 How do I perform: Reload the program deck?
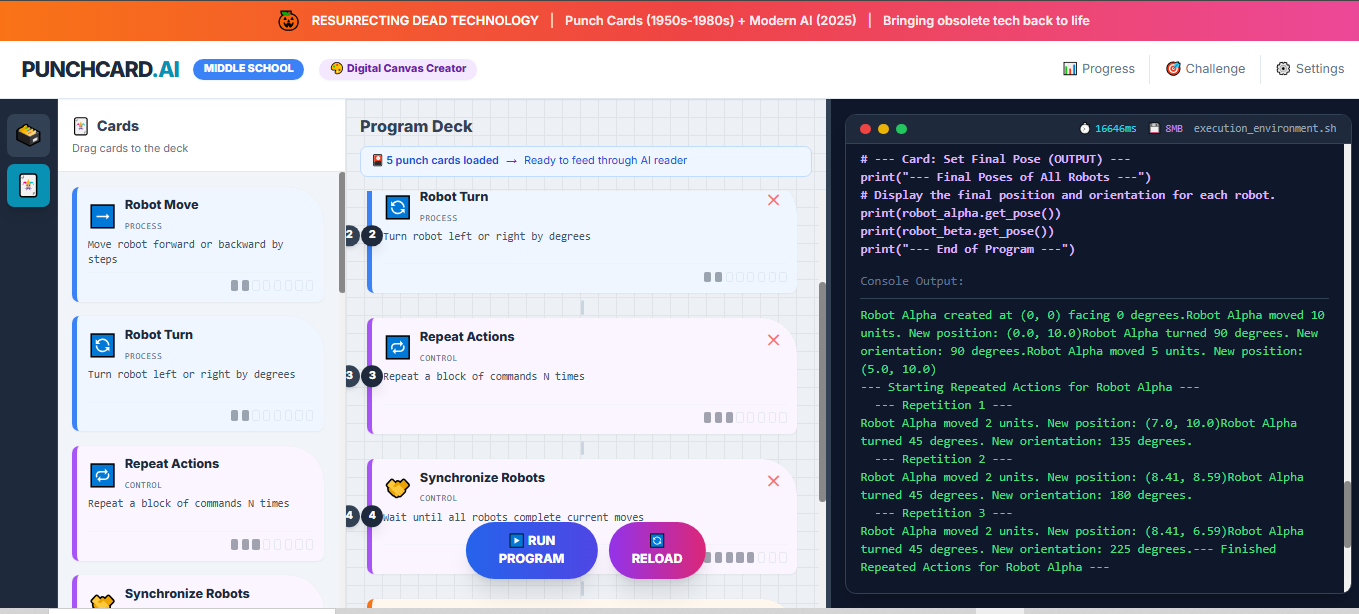pyautogui.click(x=657, y=550)
